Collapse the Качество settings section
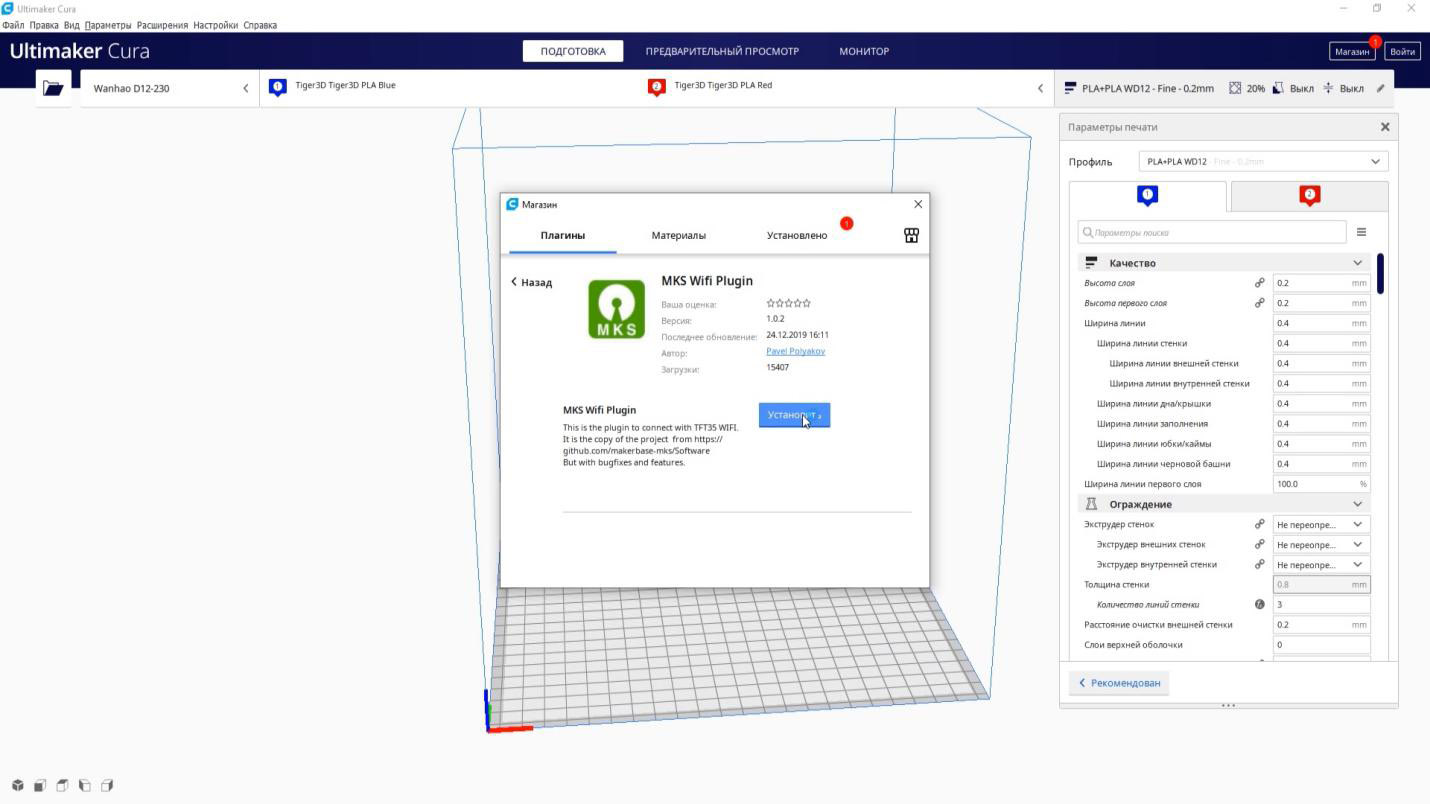Screen dimensions: 1430x804 click(1357, 263)
